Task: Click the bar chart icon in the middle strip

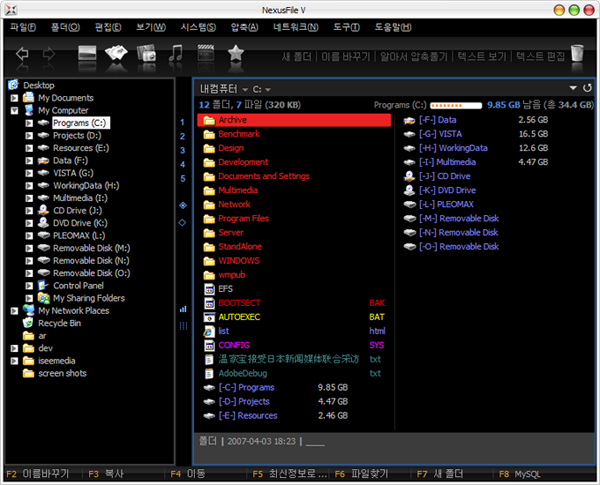Action: click(183, 309)
